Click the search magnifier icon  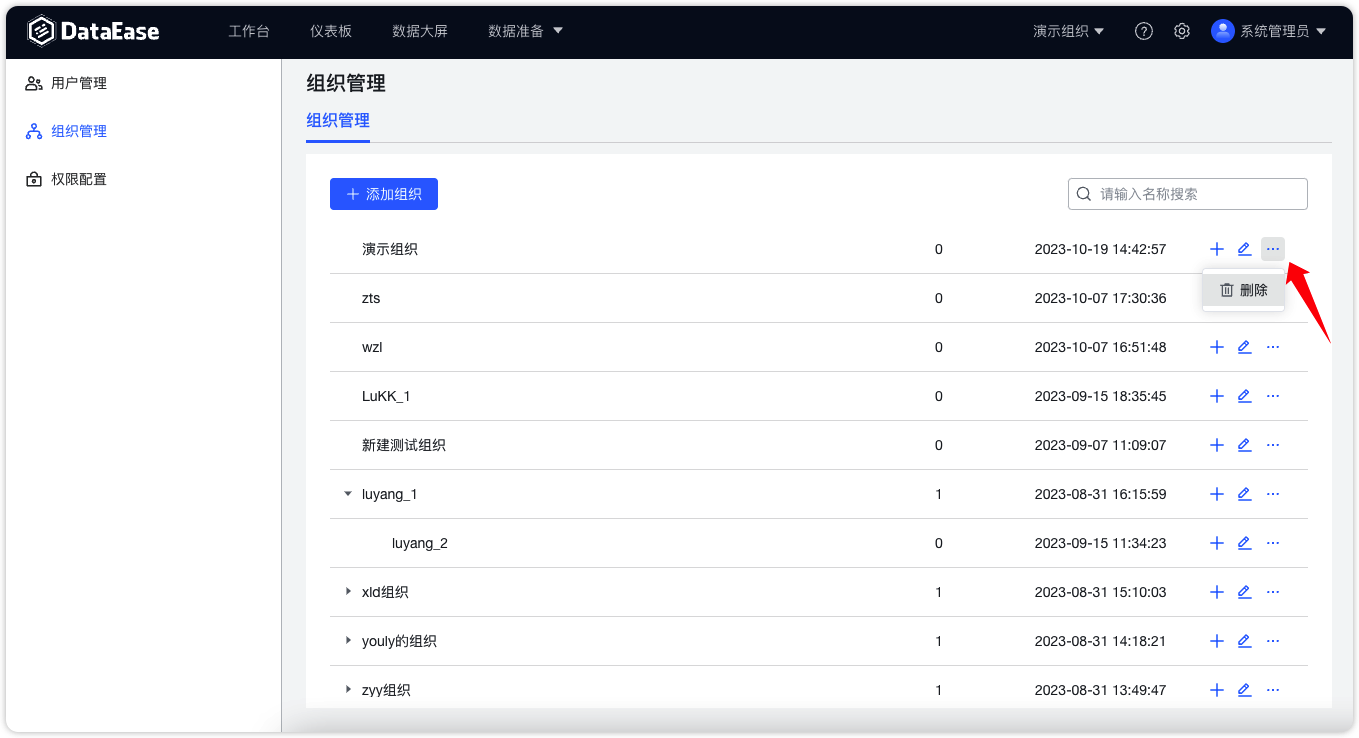(x=1083, y=194)
